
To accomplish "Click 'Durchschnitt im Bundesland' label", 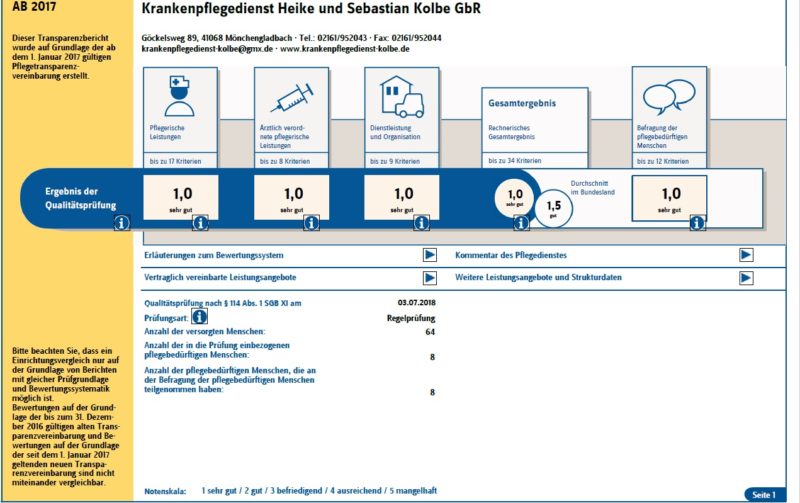I will tap(592, 188).
